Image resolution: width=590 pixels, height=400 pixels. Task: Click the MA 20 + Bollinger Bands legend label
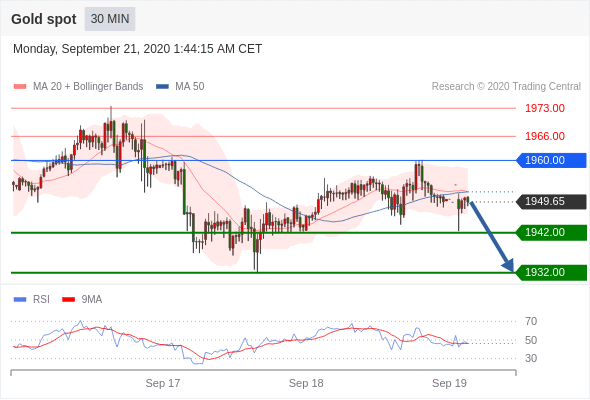tap(88, 87)
